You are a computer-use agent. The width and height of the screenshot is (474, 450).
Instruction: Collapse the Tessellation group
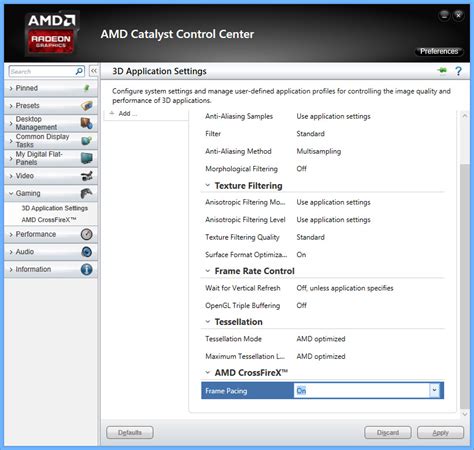(208, 322)
